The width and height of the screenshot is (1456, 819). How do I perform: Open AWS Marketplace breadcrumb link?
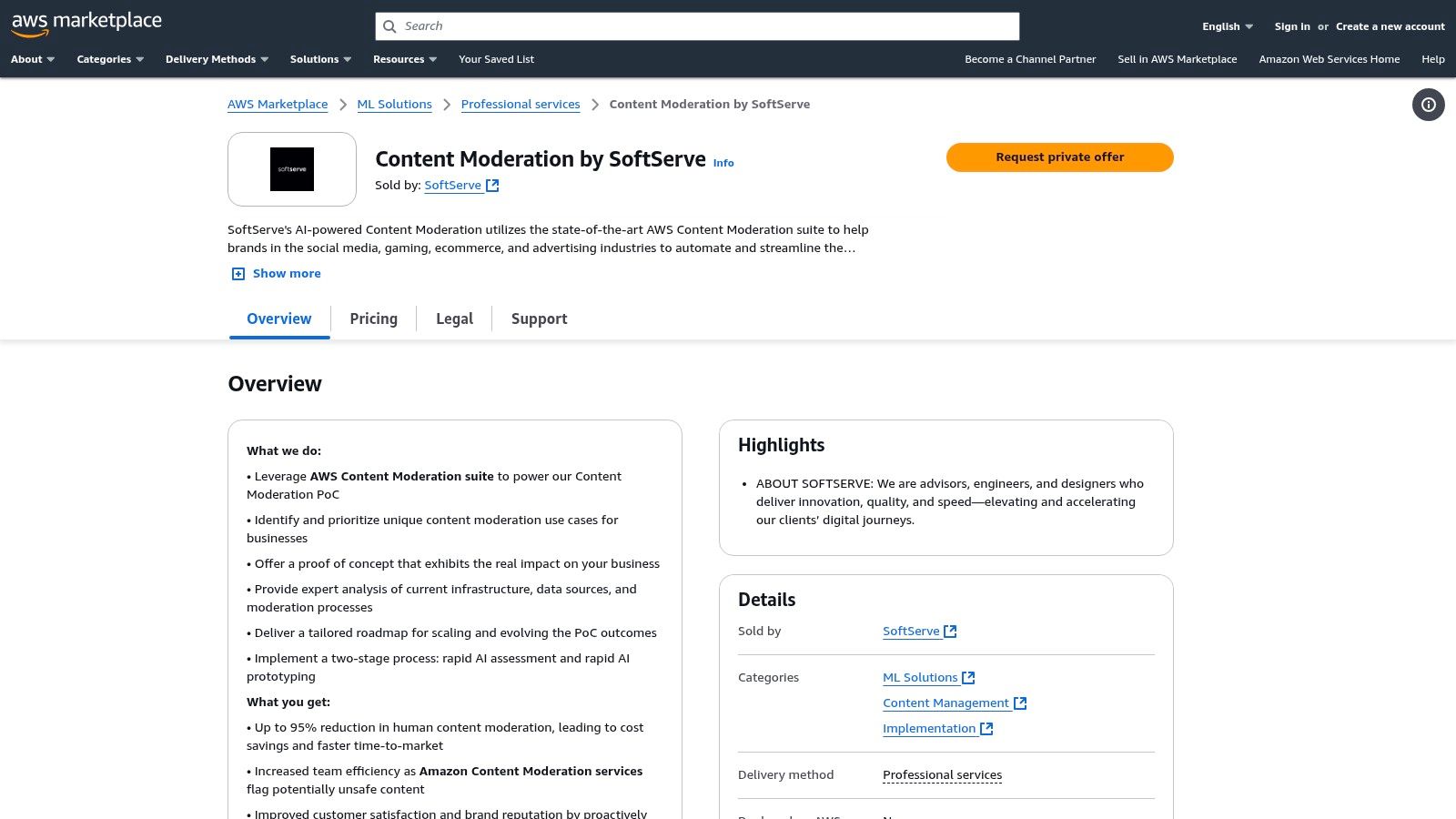tap(278, 105)
